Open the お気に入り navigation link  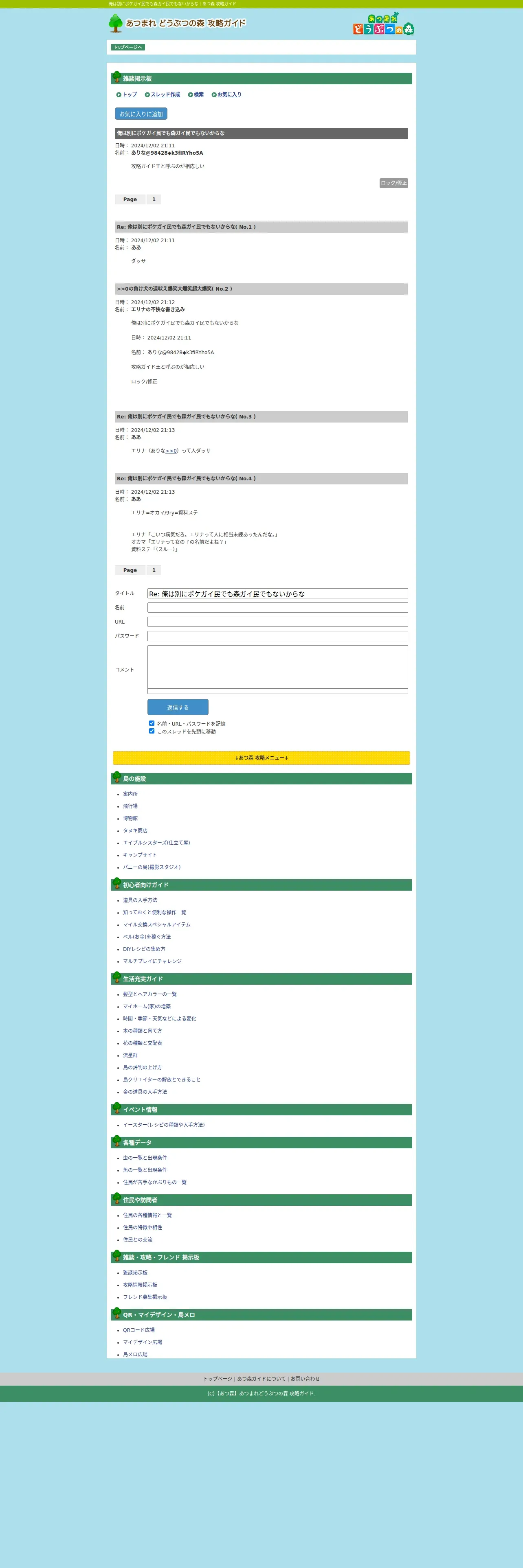click(230, 94)
